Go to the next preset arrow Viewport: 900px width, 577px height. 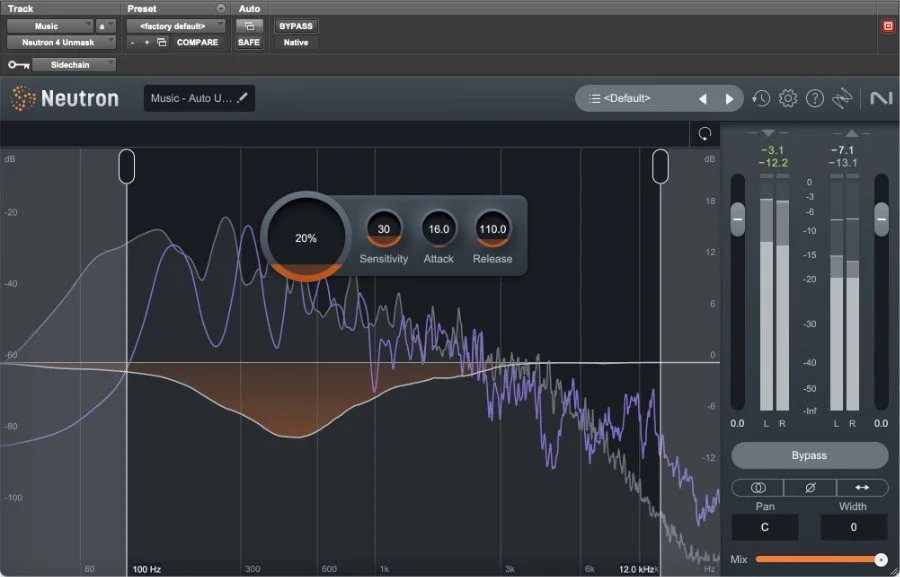[x=729, y=99]
